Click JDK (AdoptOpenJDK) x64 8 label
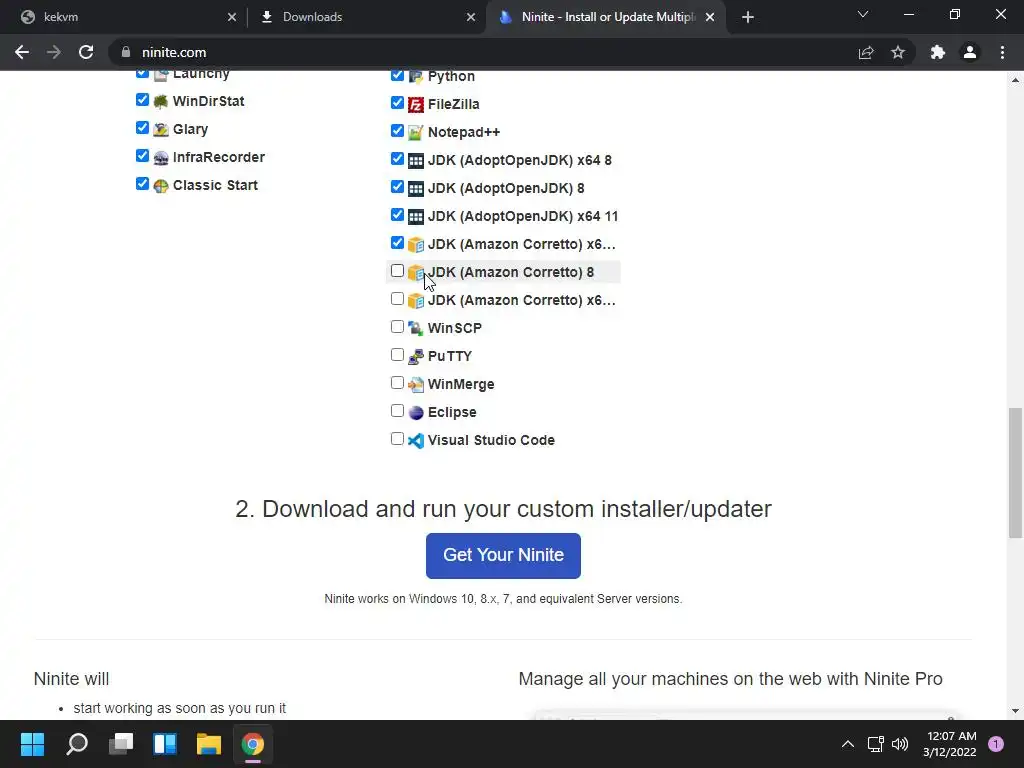The width and height of the screenshot is (1024, 768). pos(520,161)
